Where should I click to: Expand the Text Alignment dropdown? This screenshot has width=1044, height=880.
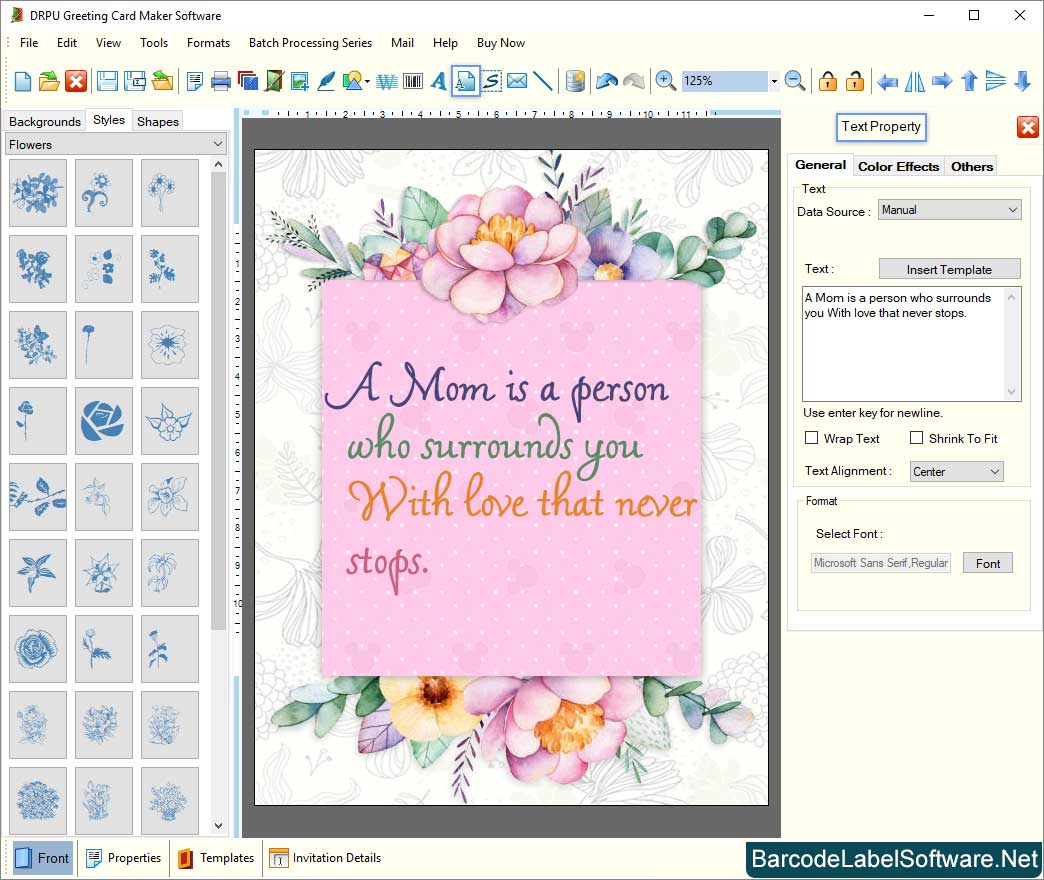tap(956, 471)
